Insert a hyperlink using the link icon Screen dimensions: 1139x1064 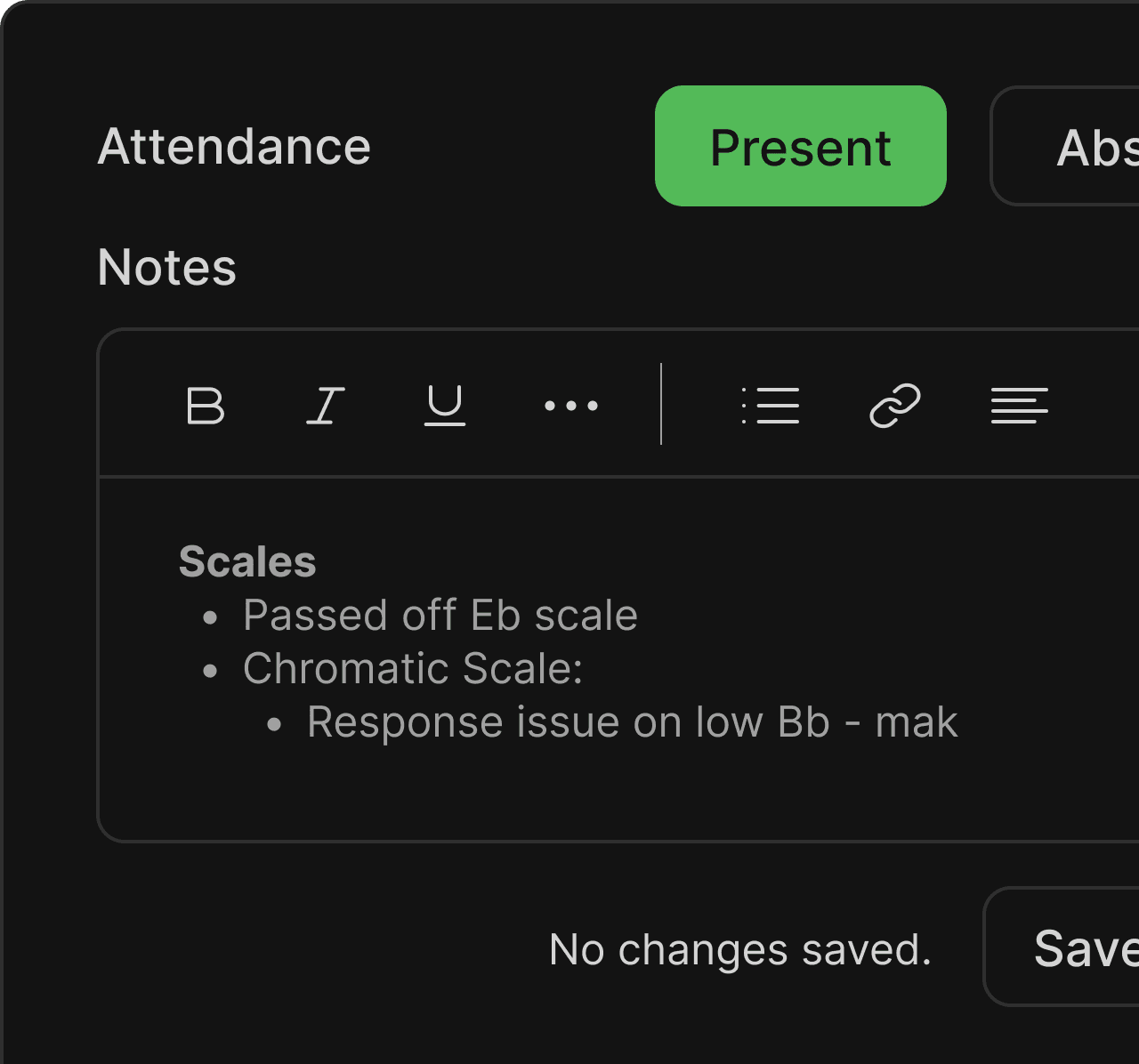(894, 406)
